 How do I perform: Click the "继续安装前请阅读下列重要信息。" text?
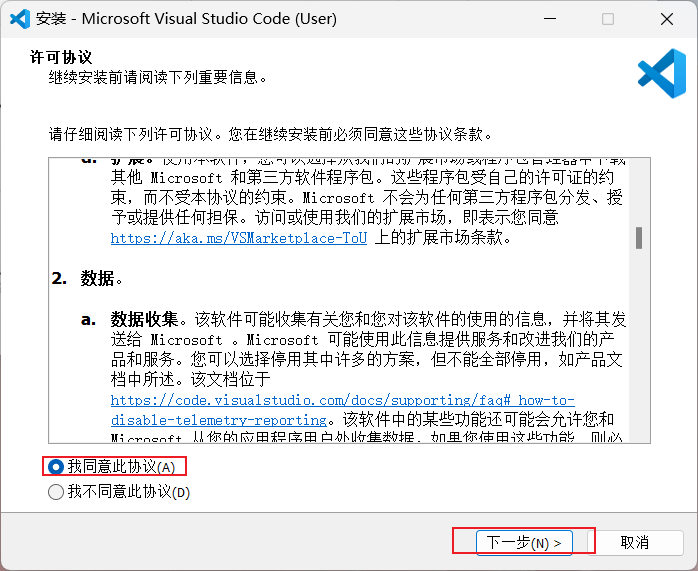click(158, 77)
